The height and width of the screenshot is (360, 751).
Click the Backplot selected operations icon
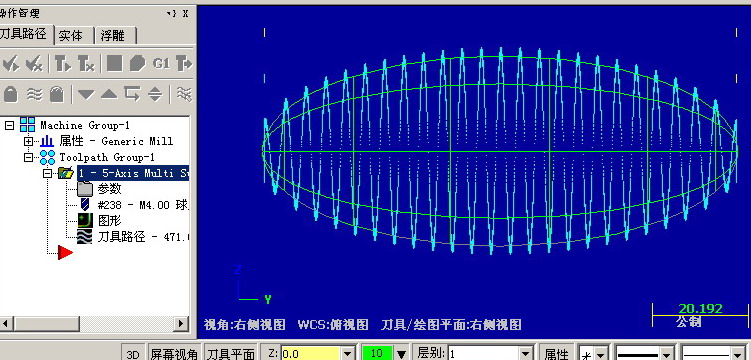(x=114, y=63)
